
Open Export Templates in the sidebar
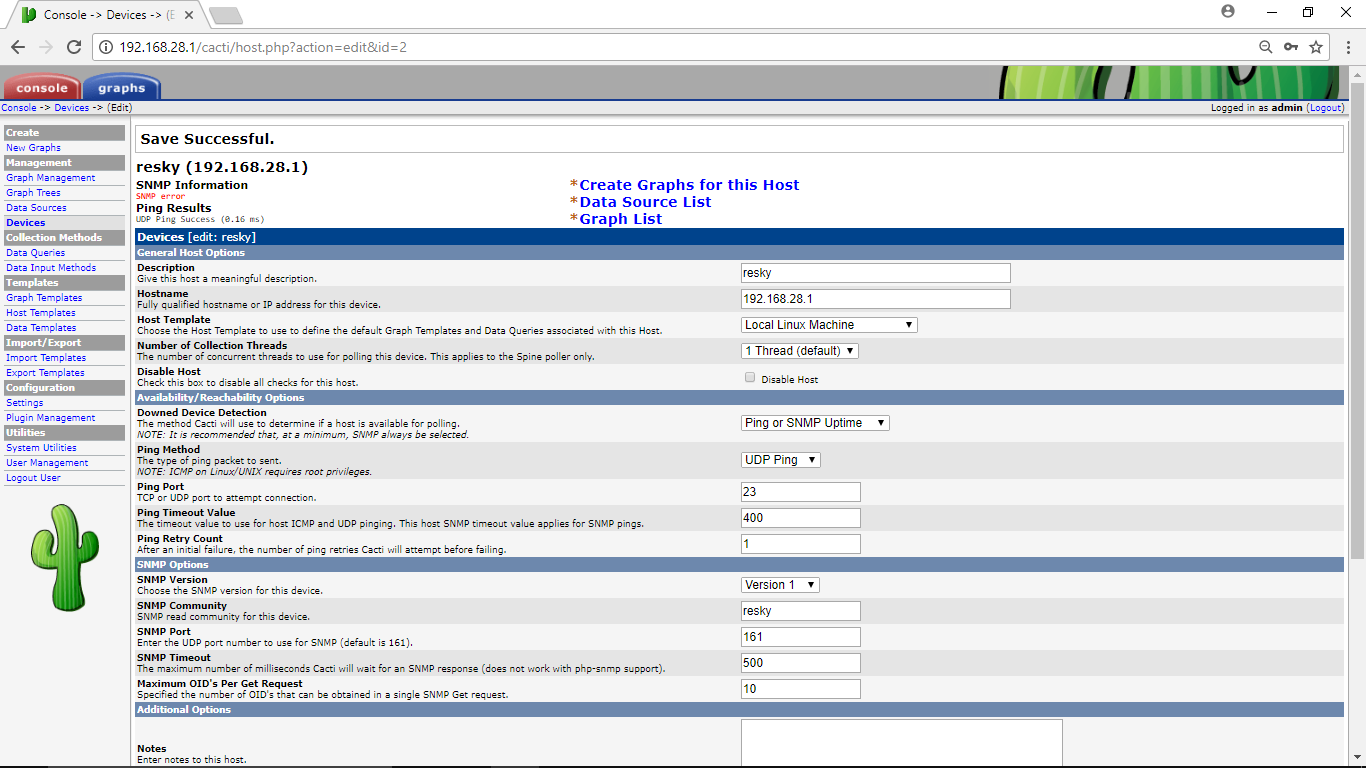(x=46, y=373)
